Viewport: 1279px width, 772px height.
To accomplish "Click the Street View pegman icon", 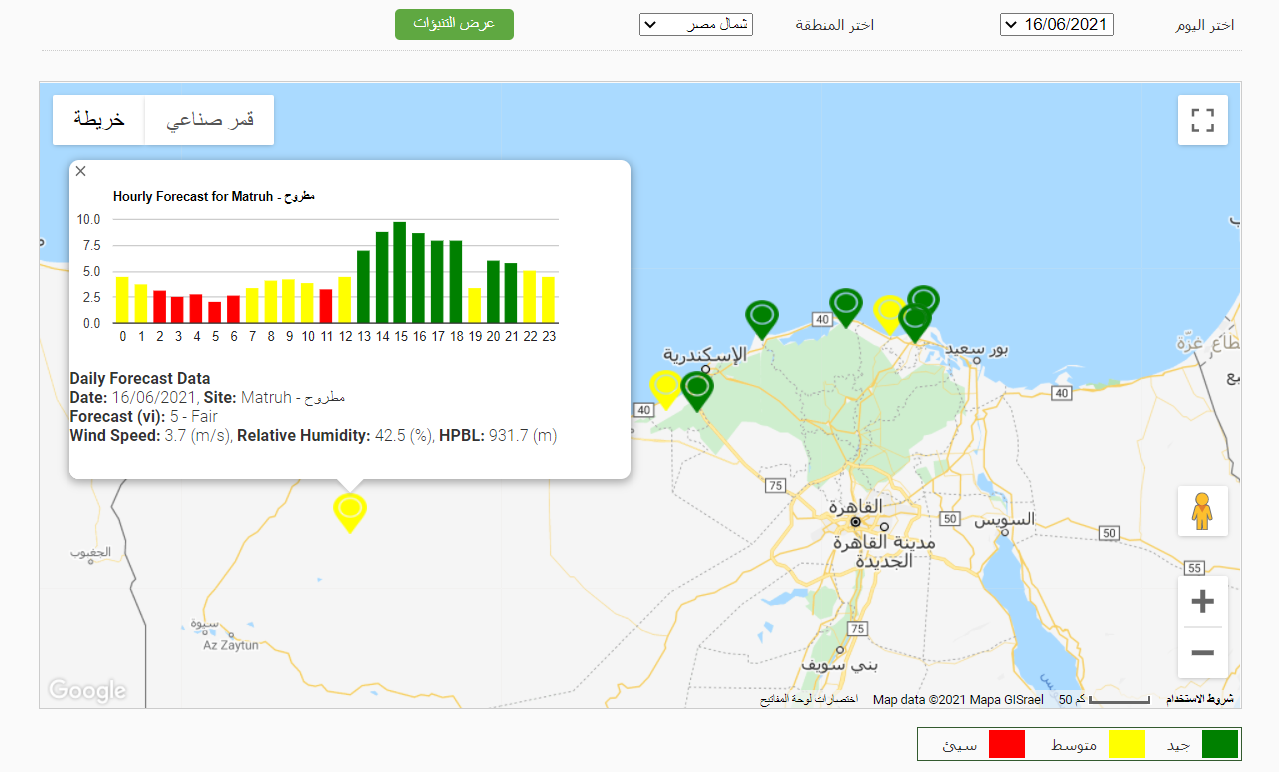I will point(1202,511).
